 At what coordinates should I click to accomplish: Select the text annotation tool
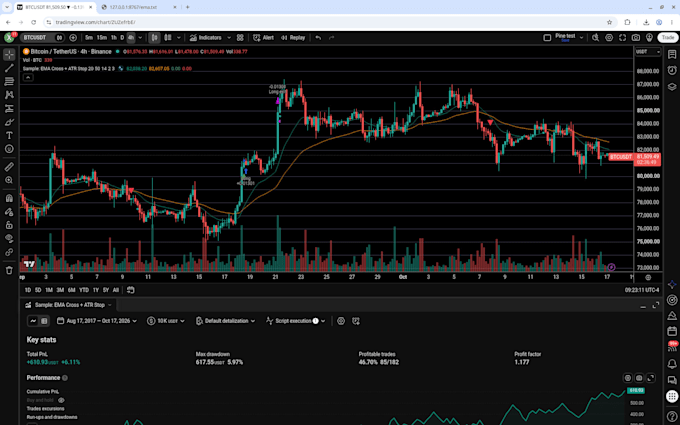coord(9,135)
